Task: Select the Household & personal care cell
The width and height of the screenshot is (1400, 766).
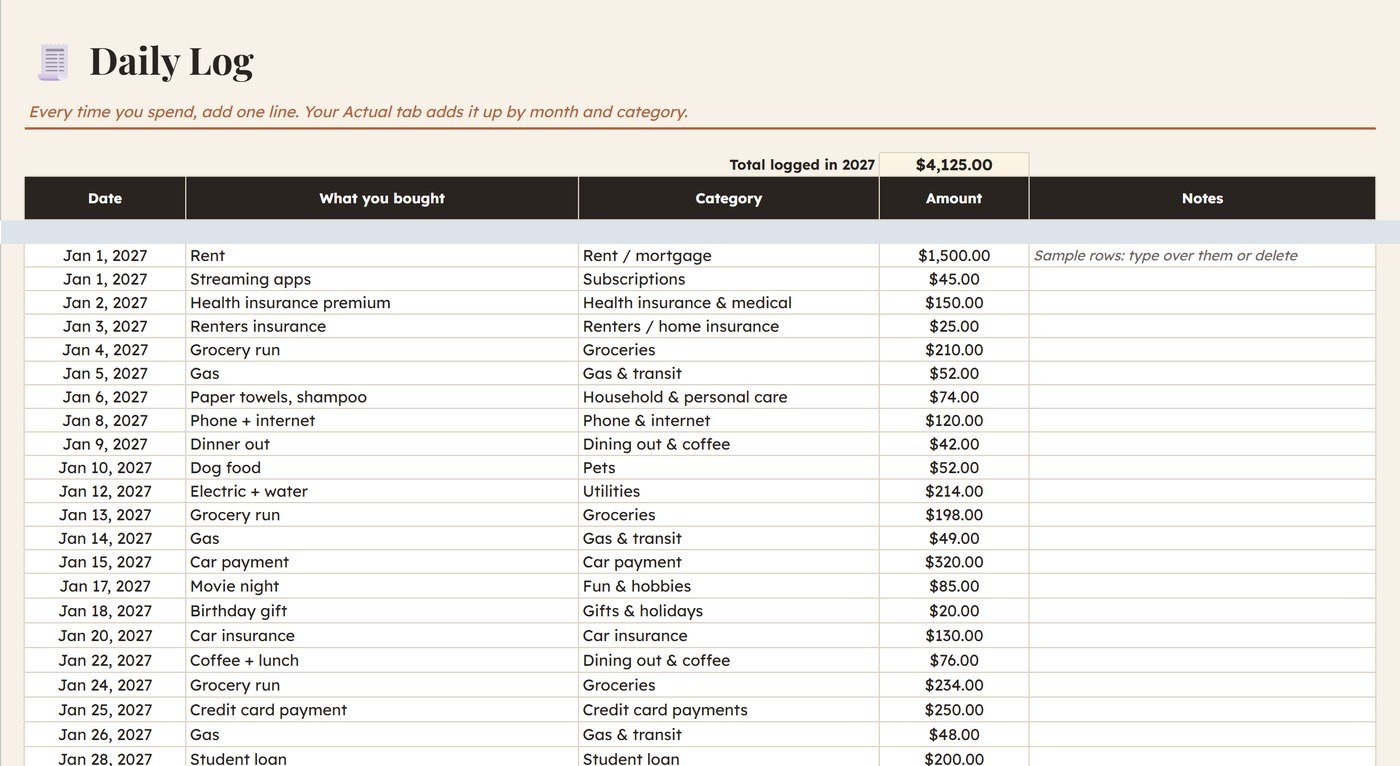Action: pyautogui.click(x=729, y=397)
